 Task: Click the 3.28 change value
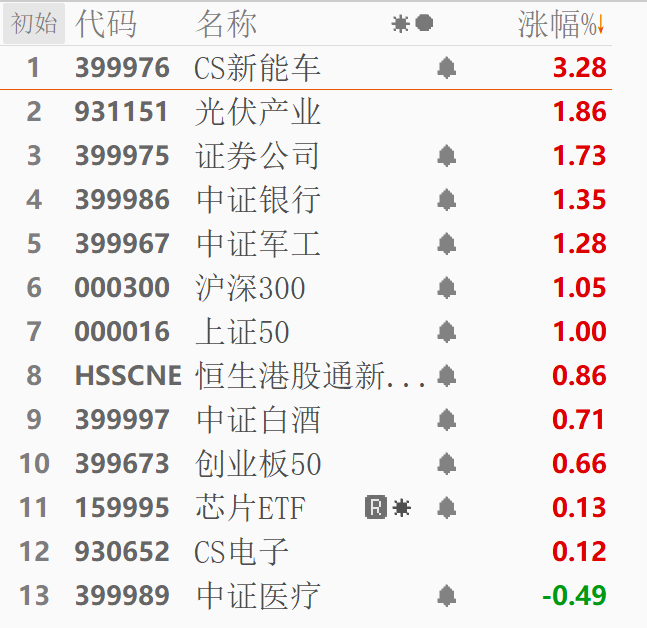(580, 68)
